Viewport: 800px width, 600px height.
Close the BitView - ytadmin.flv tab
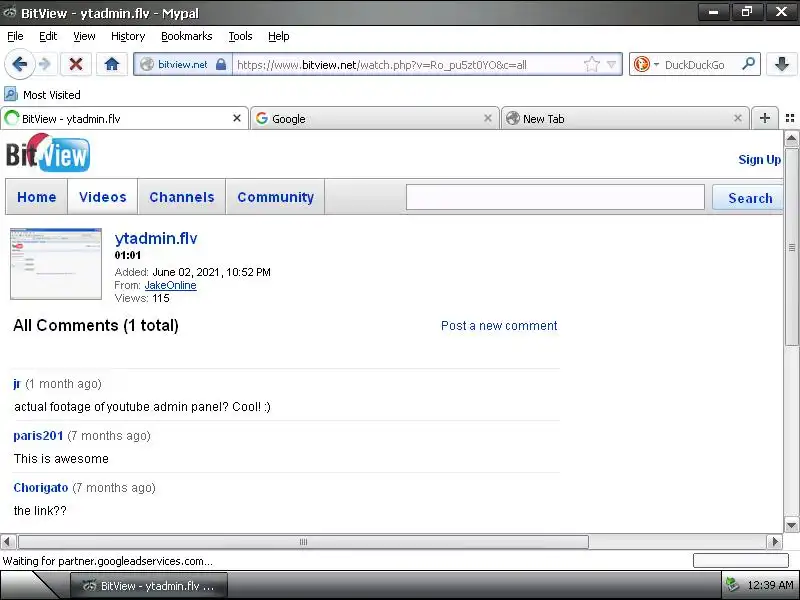pos(237,118)
